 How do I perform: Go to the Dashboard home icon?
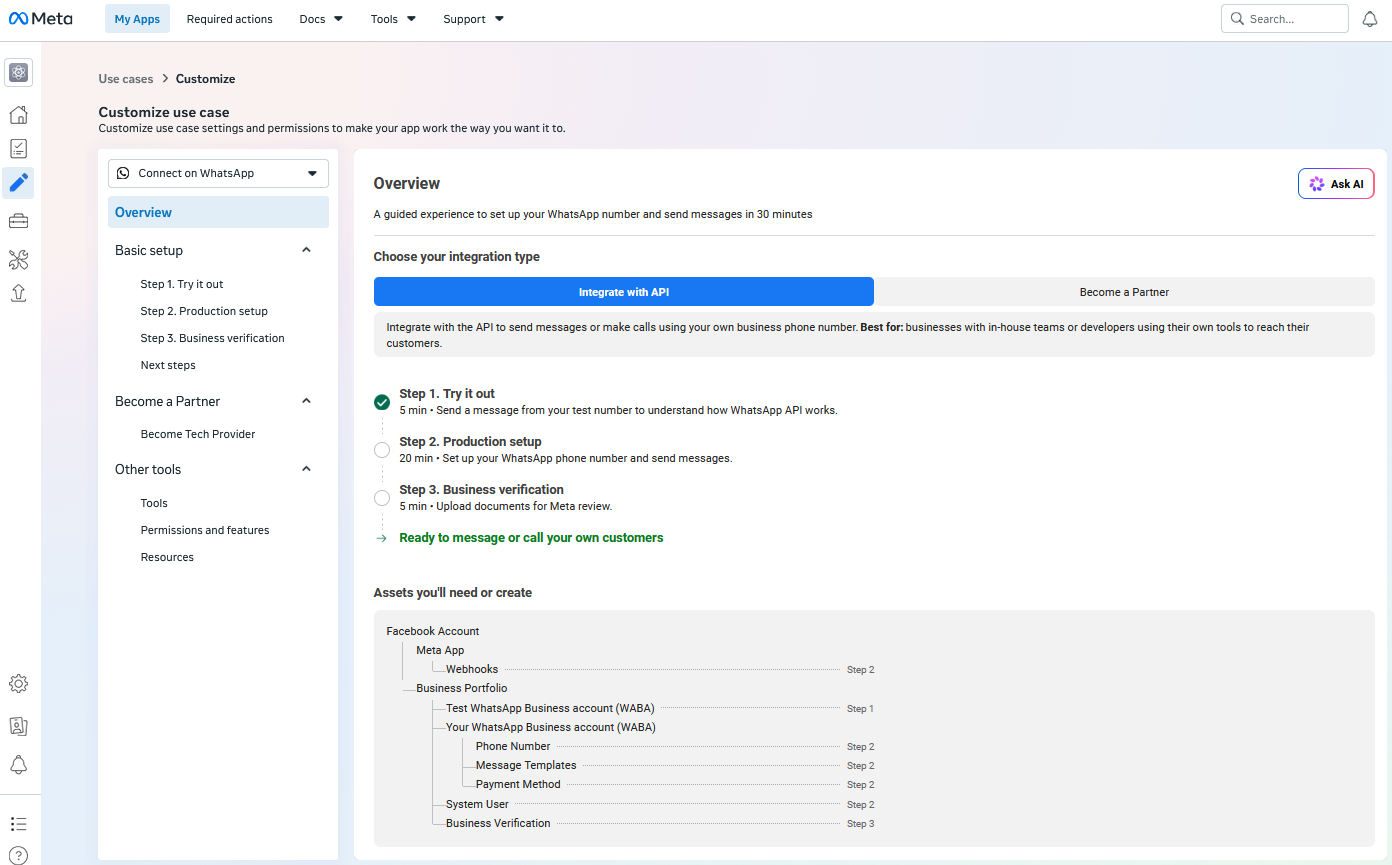coord(18,114)
